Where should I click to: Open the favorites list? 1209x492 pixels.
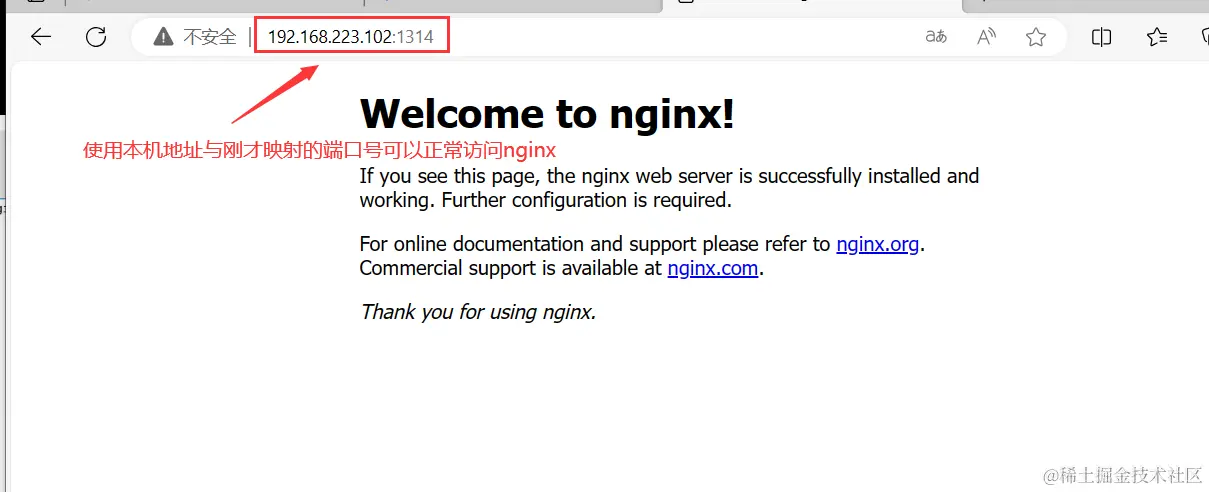1157,38
